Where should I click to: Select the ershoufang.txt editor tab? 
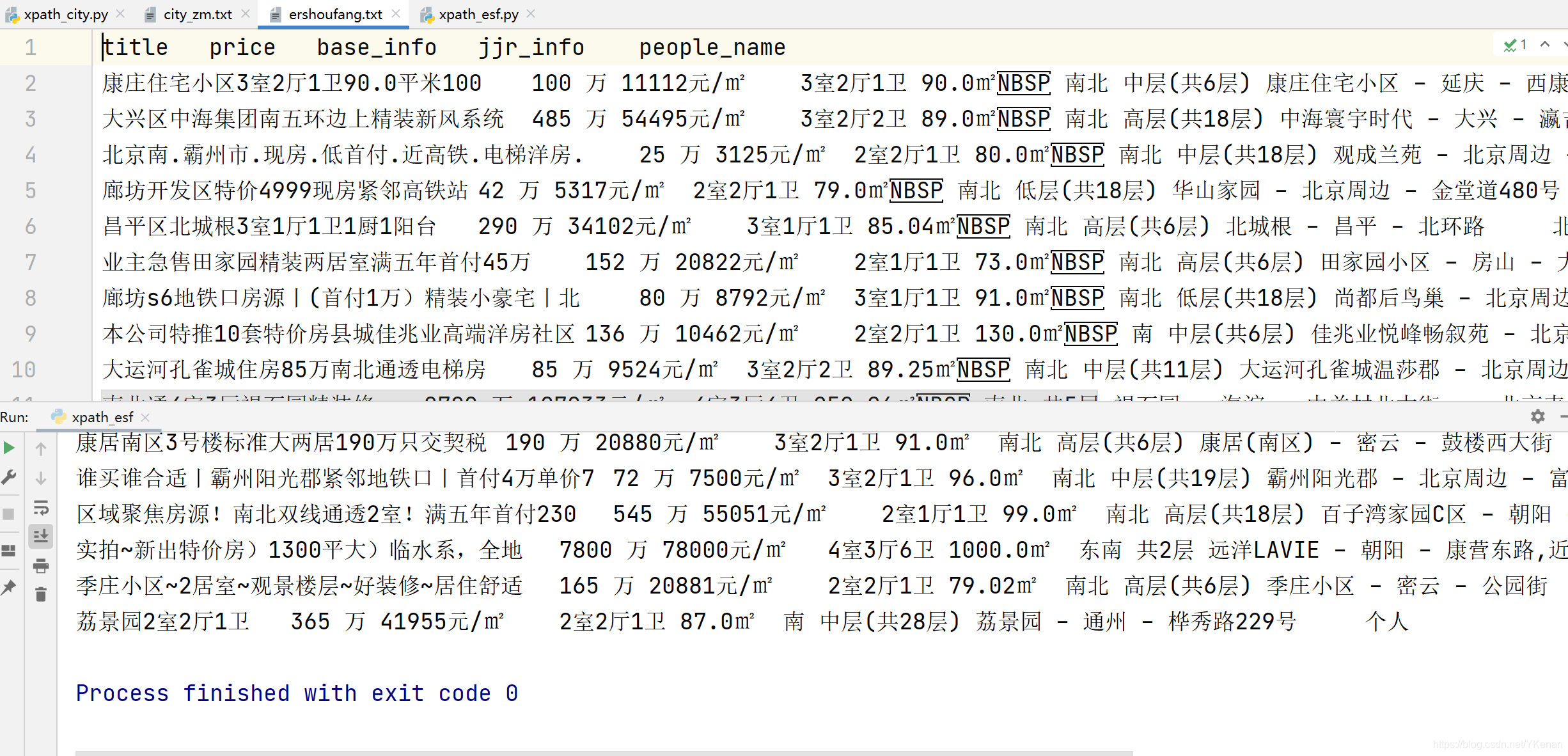point(334,14)
